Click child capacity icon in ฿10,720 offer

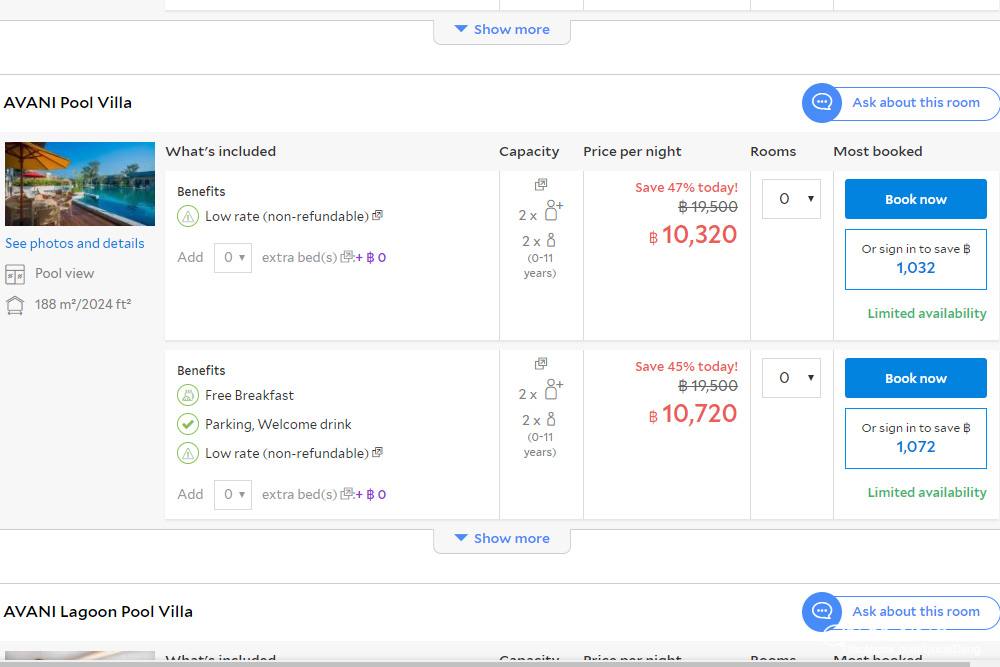(x=550, y=420)
